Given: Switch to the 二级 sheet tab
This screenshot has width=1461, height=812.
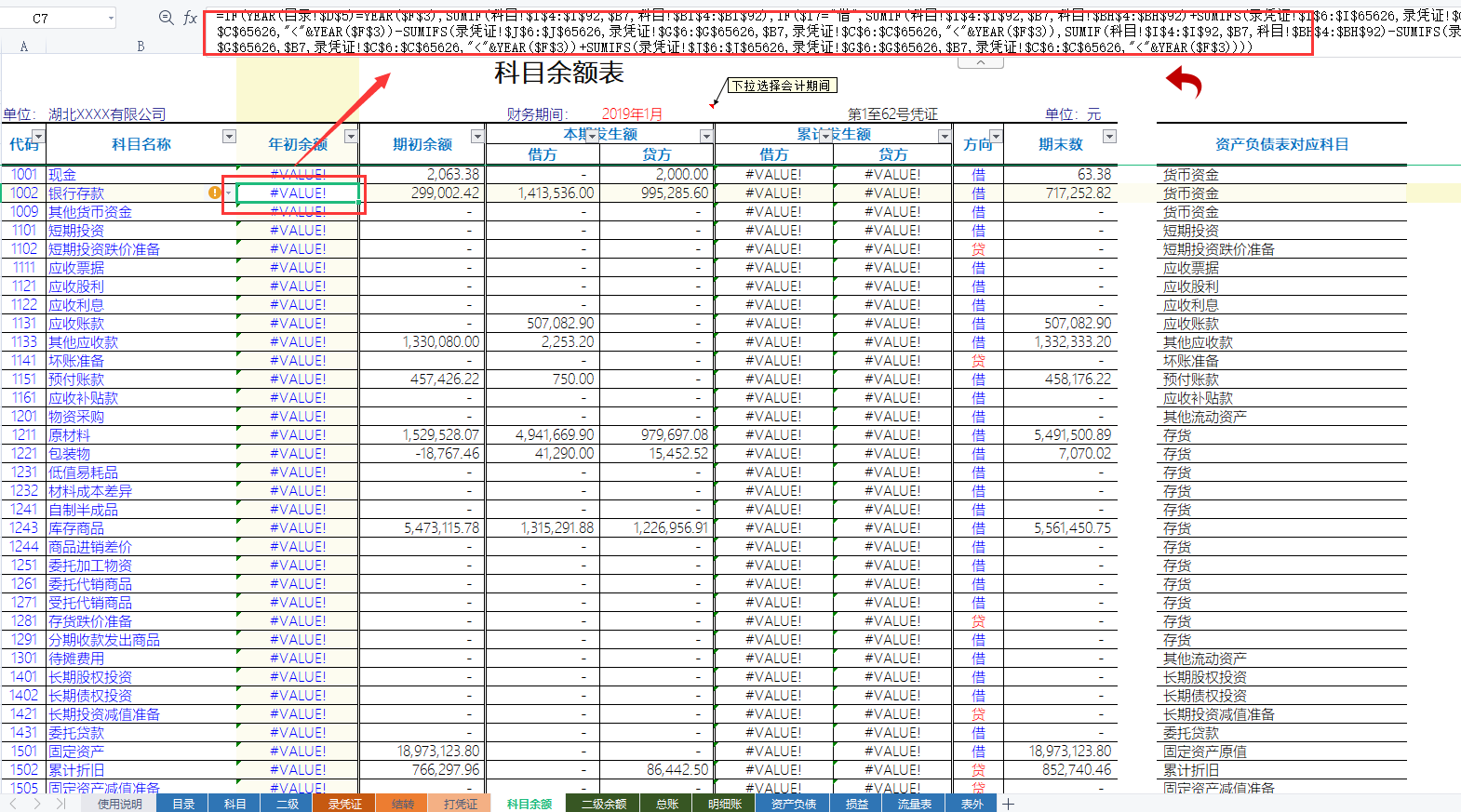Looking at the screenshot, I should coord(288,804).
